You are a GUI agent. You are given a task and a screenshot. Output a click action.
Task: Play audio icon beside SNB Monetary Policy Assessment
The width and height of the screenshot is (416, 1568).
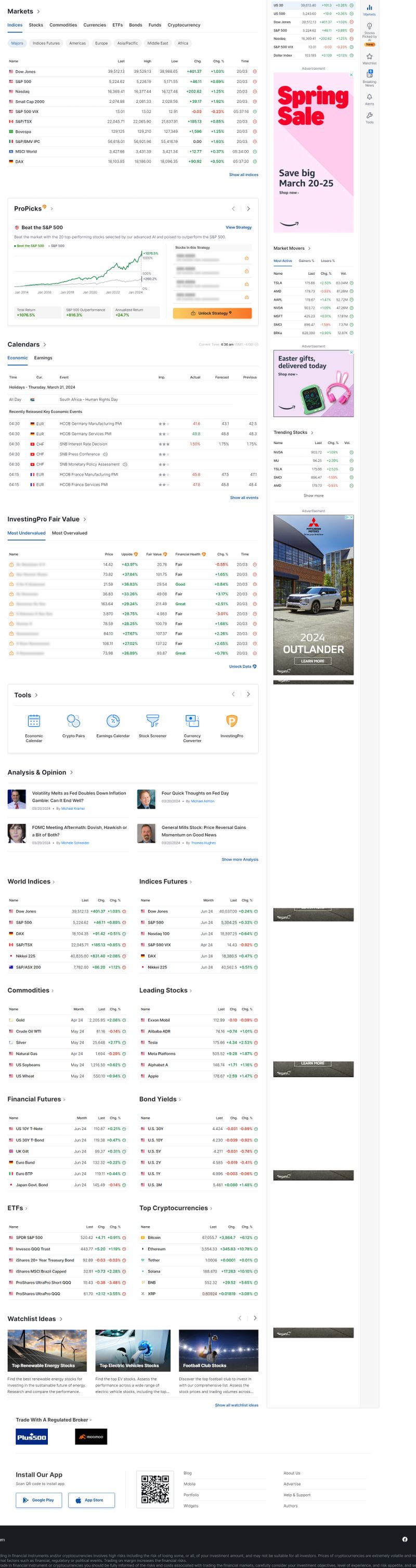[124, 464]
